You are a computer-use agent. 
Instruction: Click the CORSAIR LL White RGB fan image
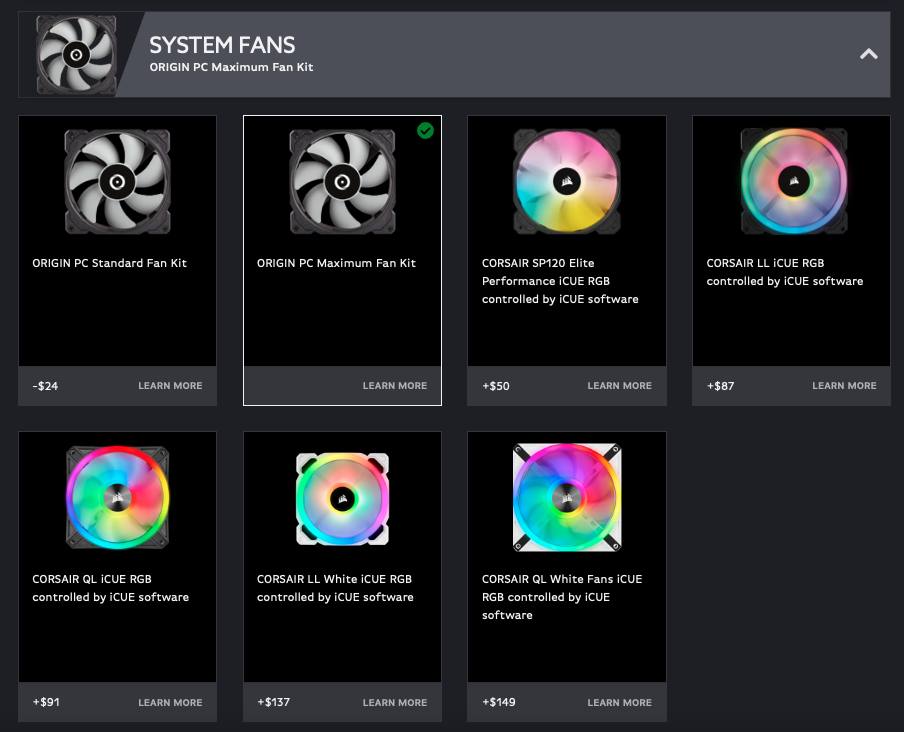(342, 497)
